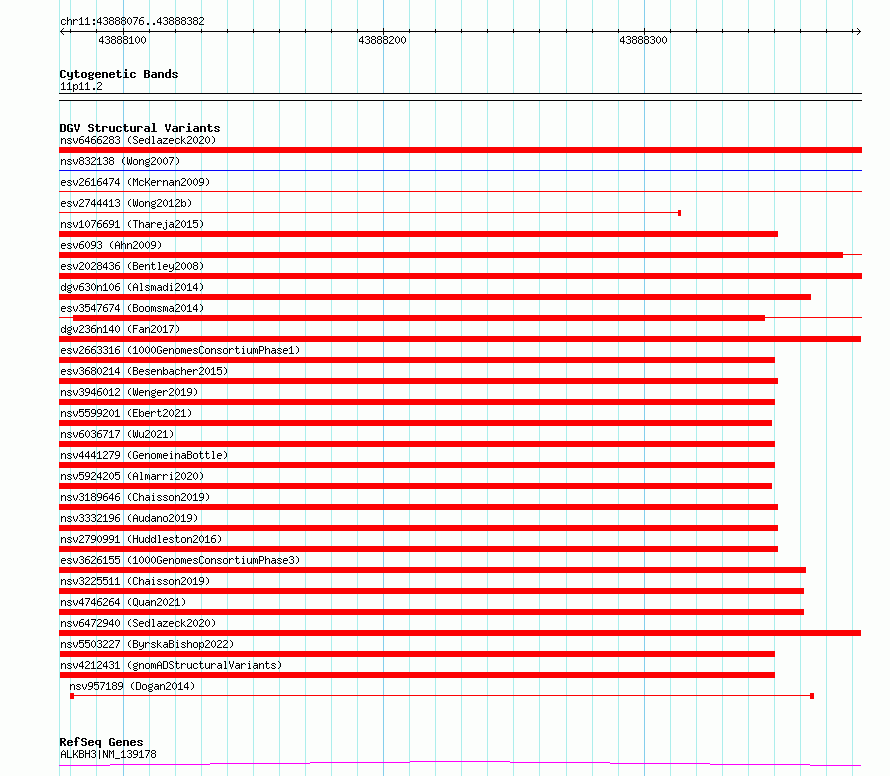The width and height of the screenshot is (890, 776).
Task: Open nsv5599201 (Ebert2021) entry
Action: coord(126,413)
